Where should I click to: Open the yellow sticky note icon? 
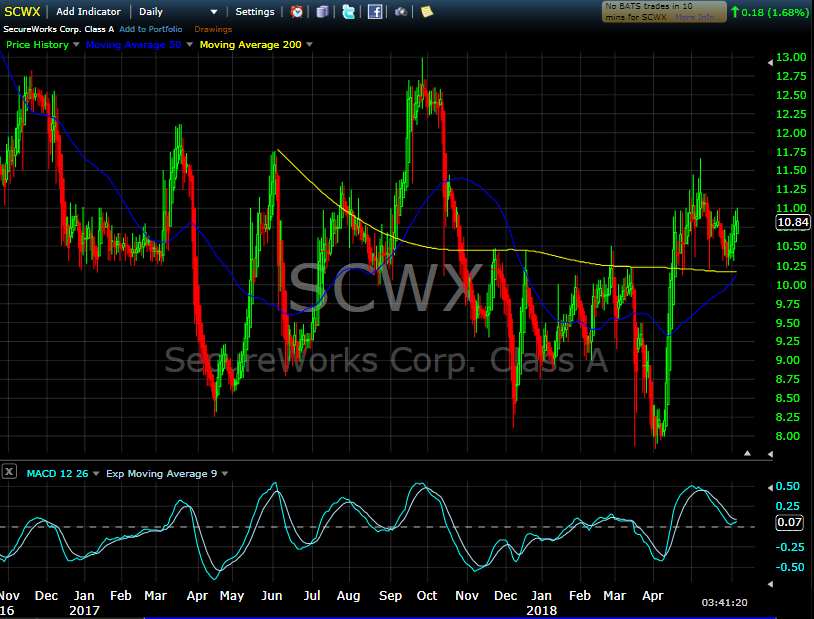click(427, 11)
